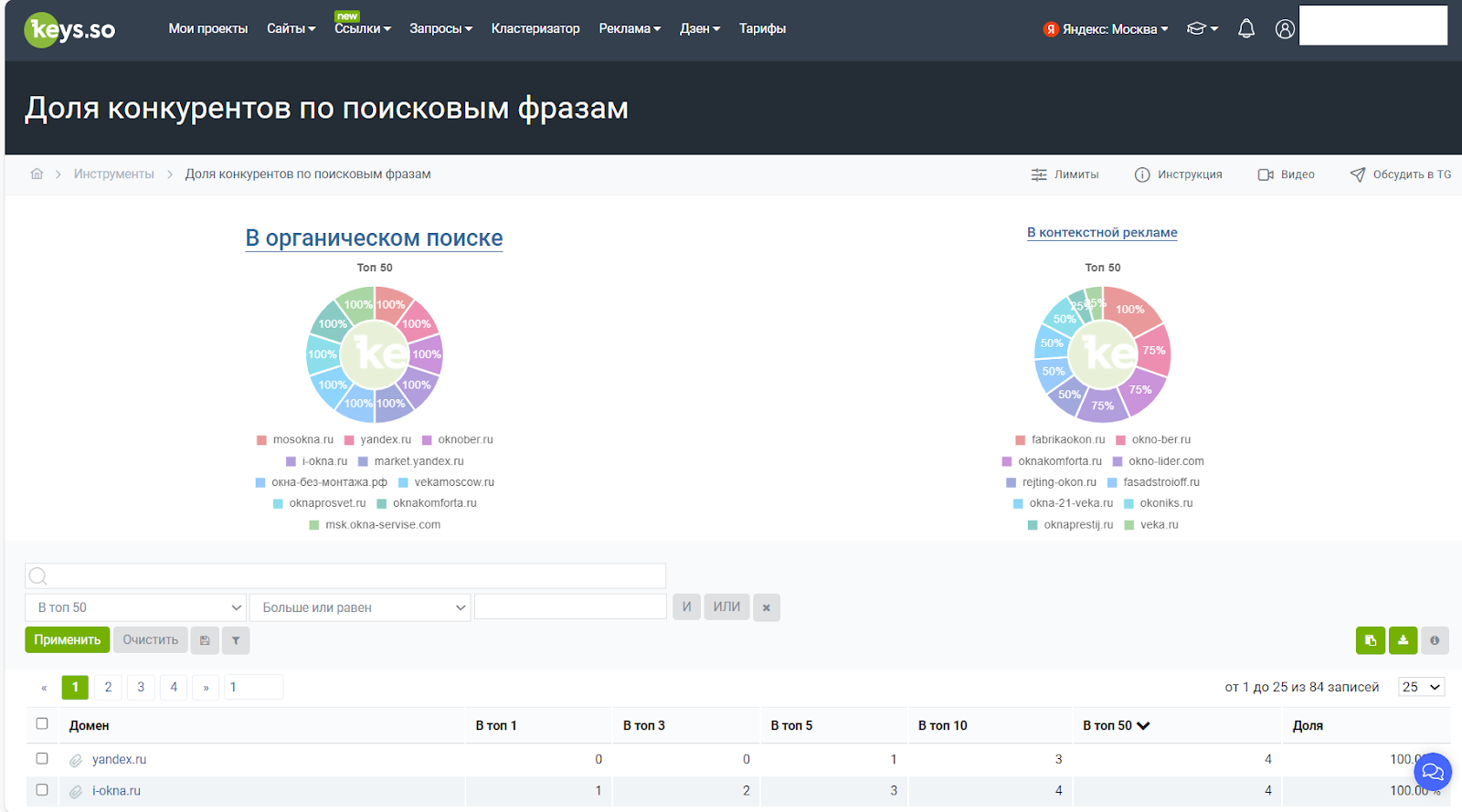Open the chat support bubble
This screenshot has width=1462, height=812.
(1433, 772)
